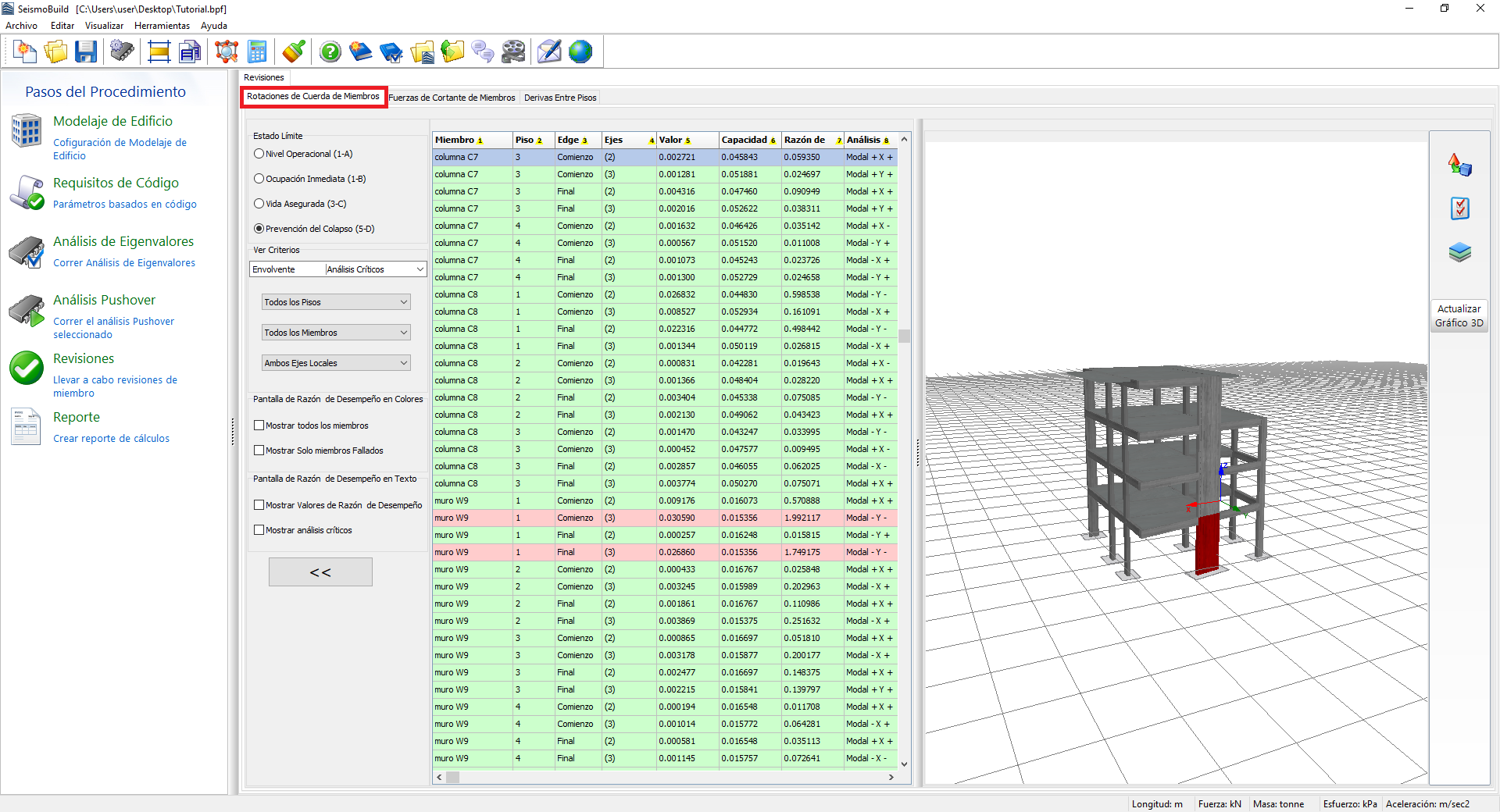Click the paintbrush icon in the toolbar
This screenshot has width=1500, height=812.
294,52
